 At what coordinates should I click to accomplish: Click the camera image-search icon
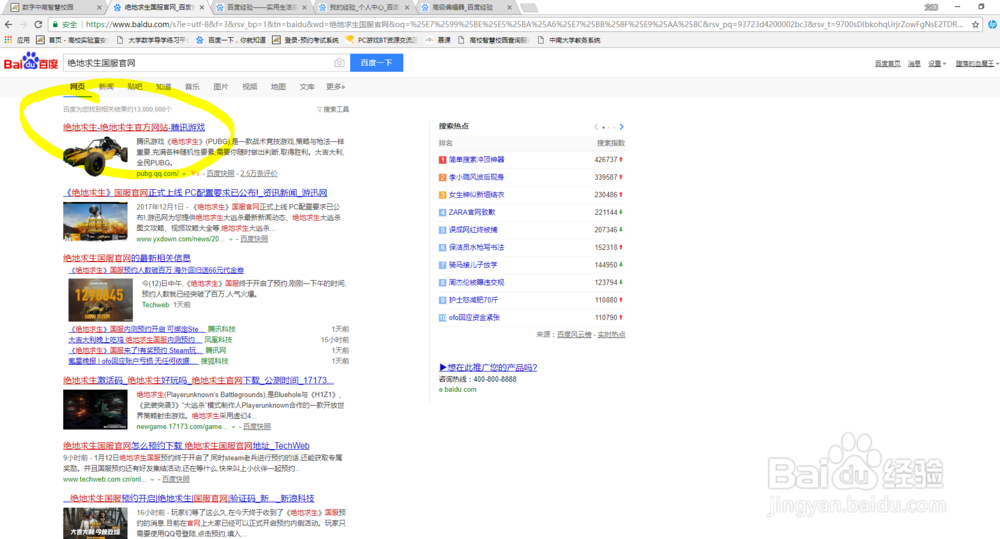pos(339,63)
